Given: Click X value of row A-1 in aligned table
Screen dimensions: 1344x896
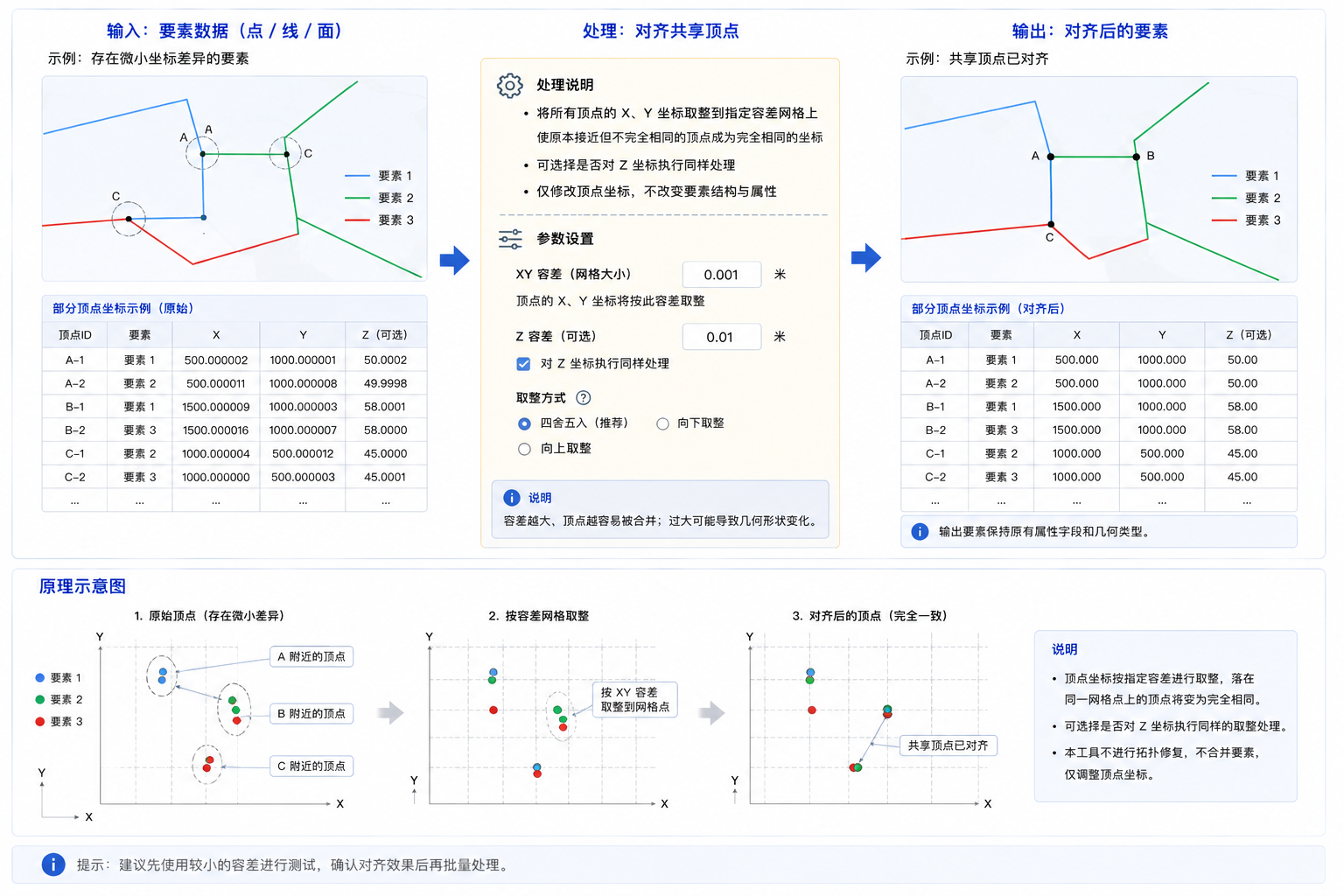Looking at the screenshot, I should click(1077, 360).
